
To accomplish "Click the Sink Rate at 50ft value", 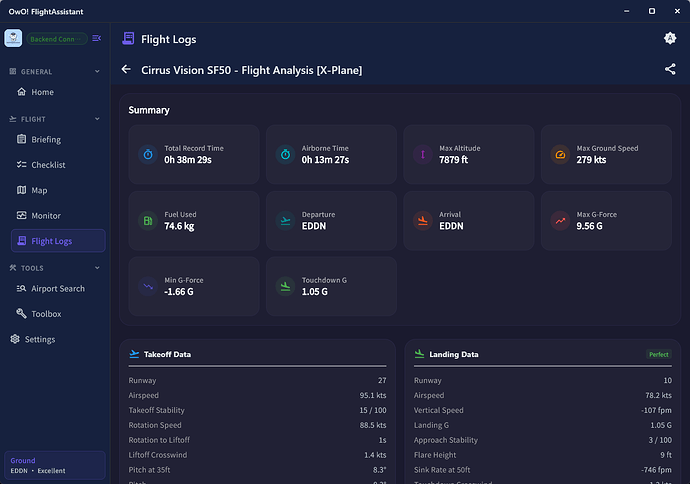I will point(657,470).
